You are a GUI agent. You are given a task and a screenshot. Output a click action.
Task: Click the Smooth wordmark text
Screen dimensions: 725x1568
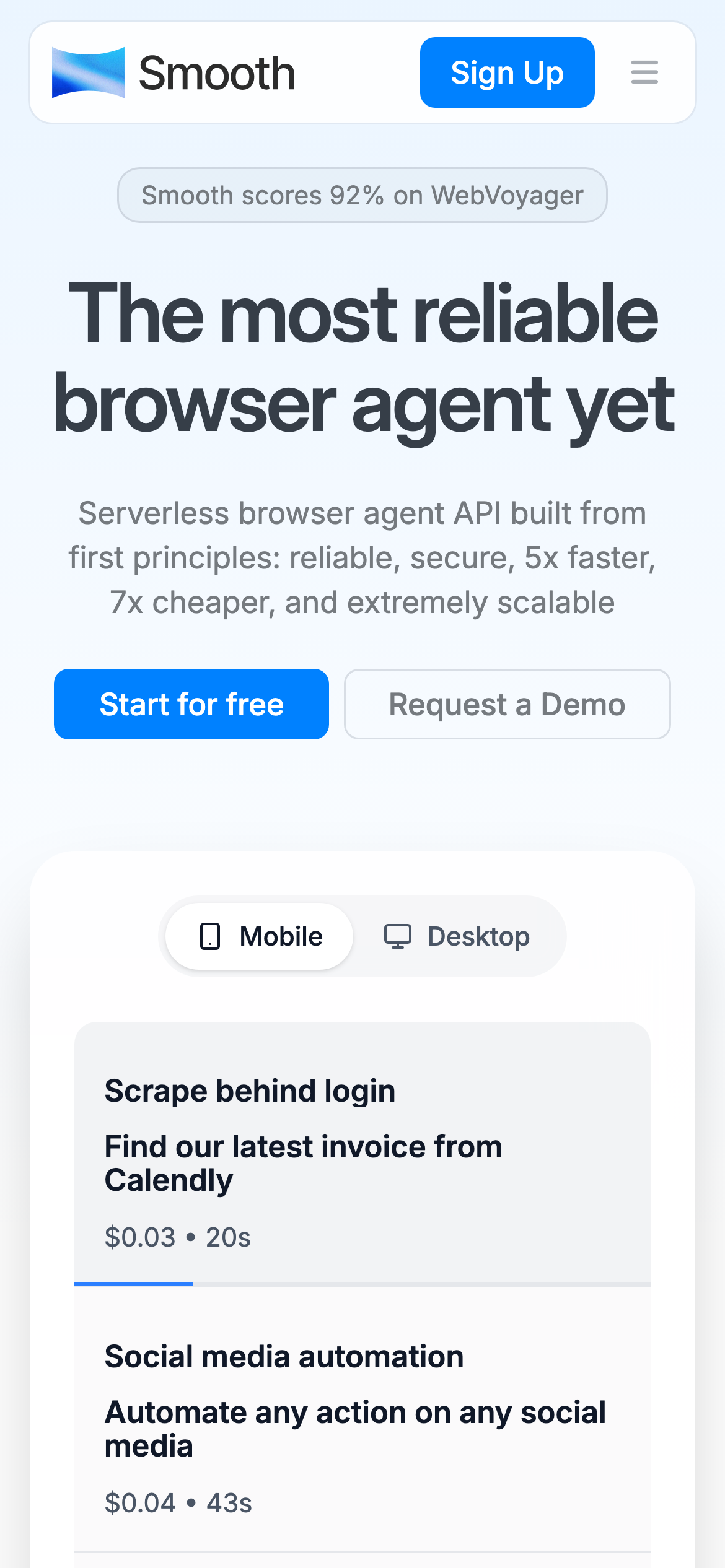pos(217,73)
